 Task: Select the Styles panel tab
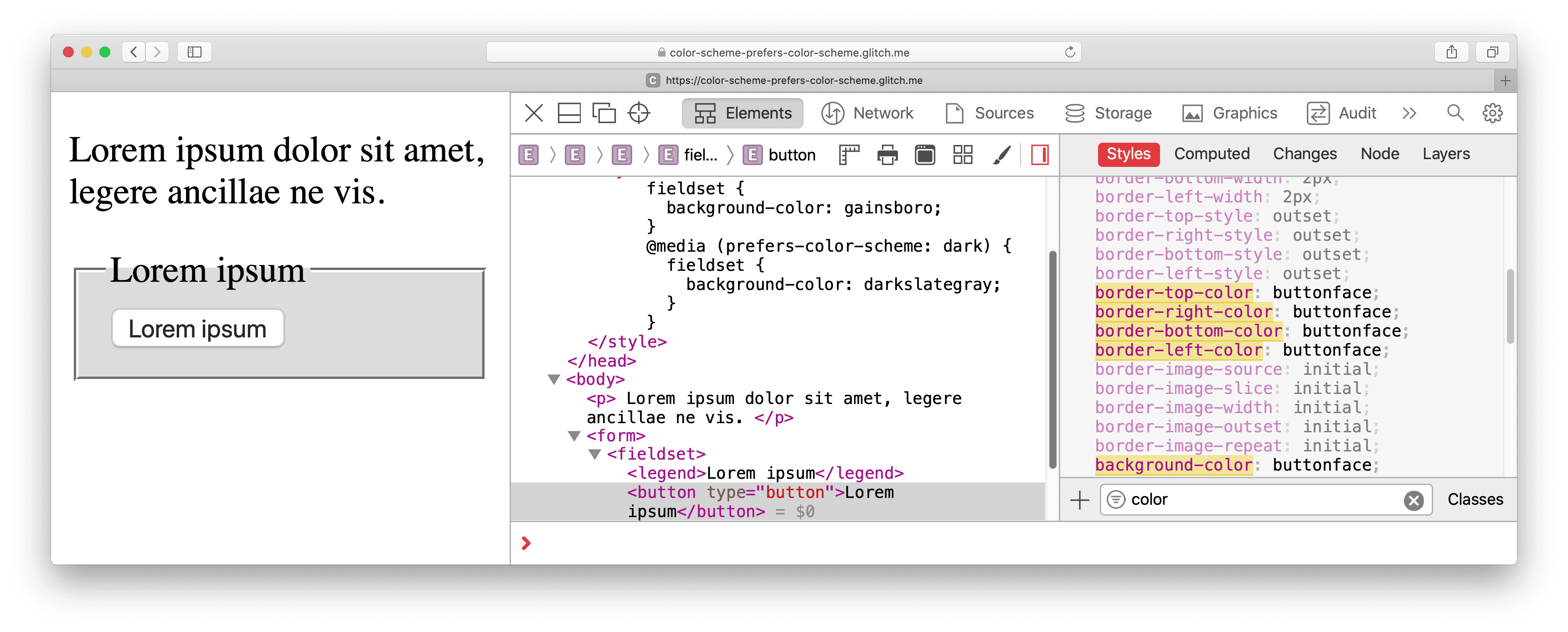point(1128,154)
